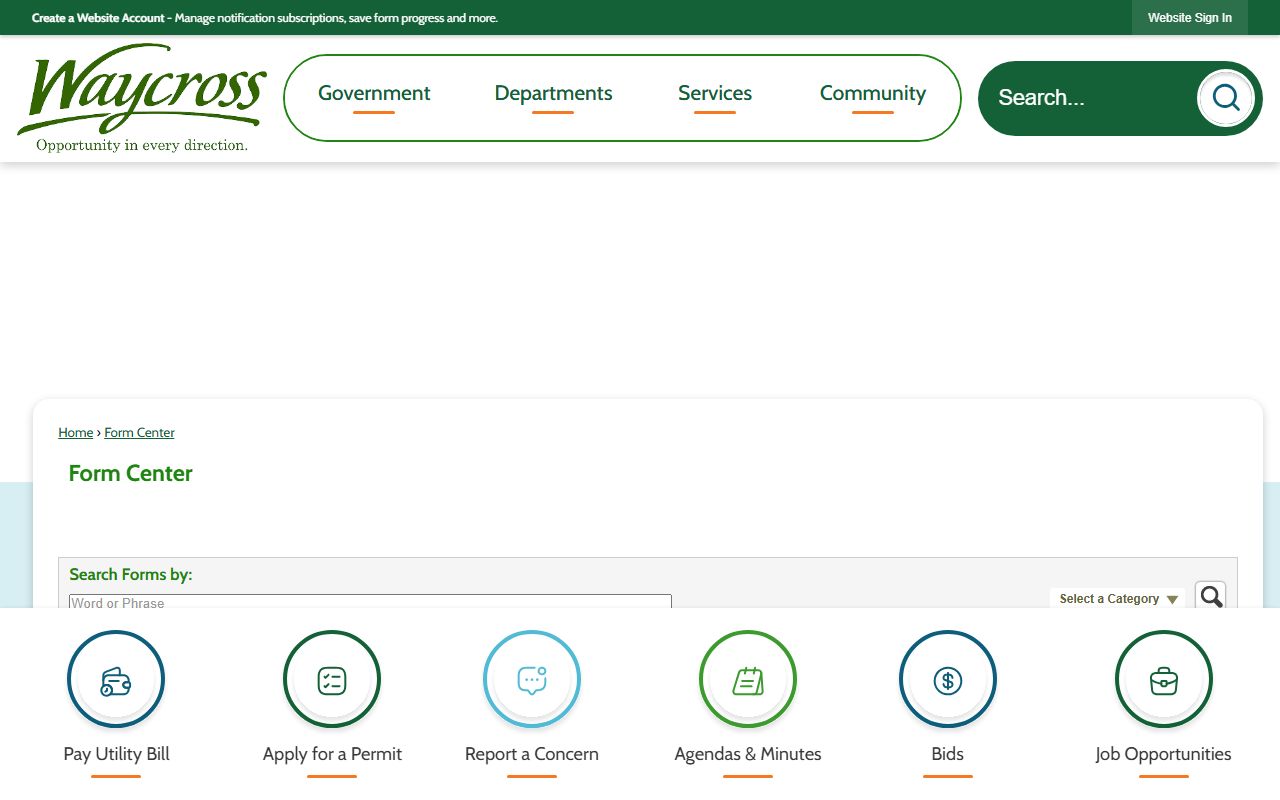Open the Services menu
The height and width of the screenshot is (800, 1280).
point(715,93)
